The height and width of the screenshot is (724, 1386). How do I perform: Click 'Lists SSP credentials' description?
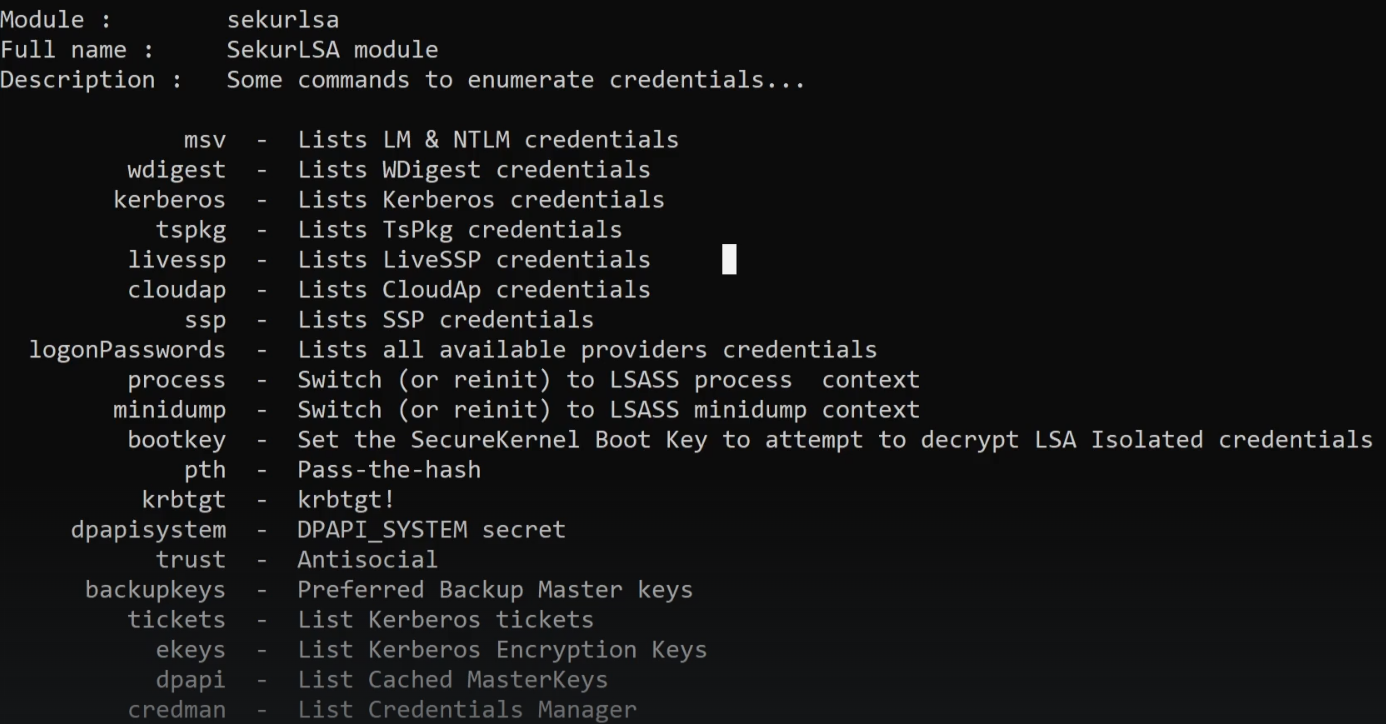(x=445, y=319)
